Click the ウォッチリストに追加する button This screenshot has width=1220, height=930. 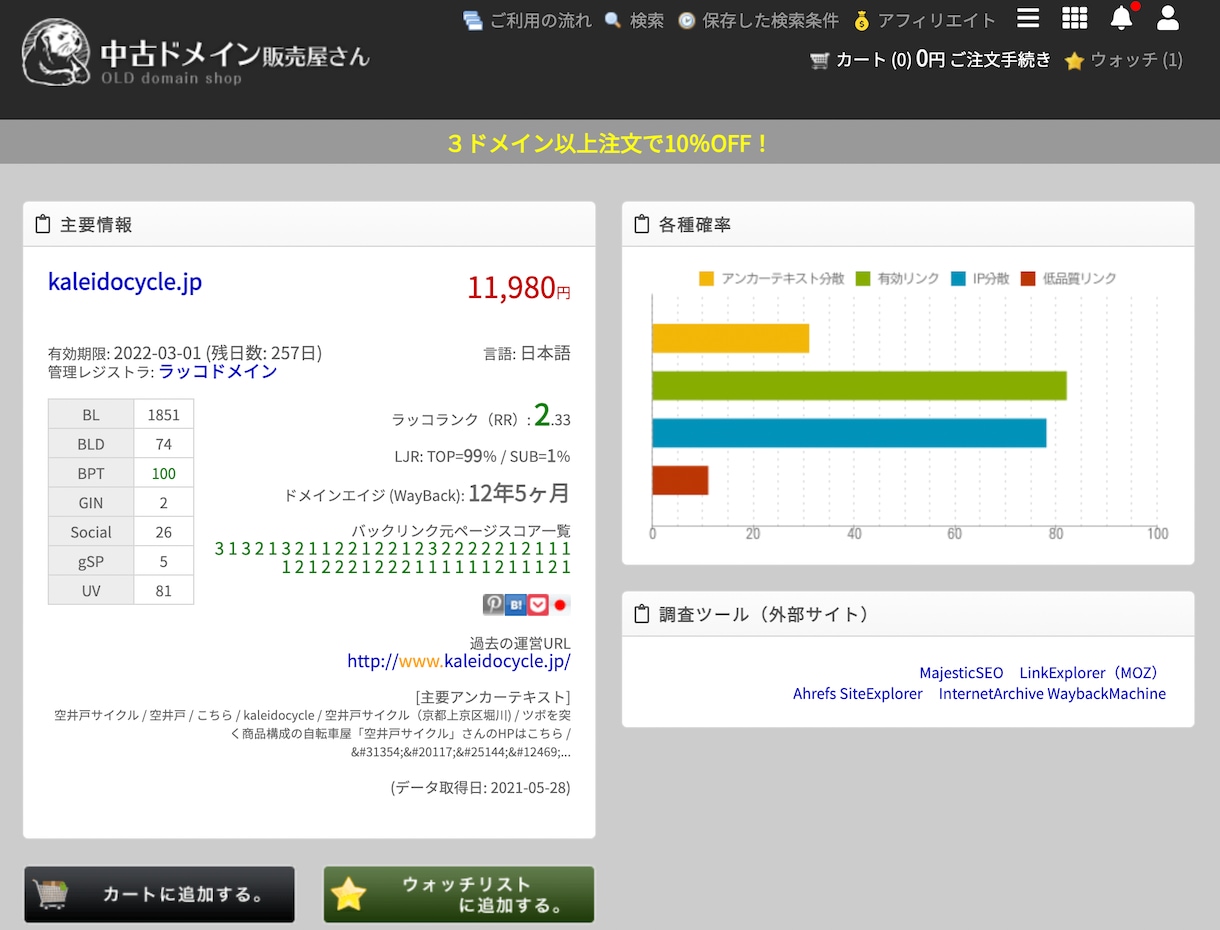(x=459, y=894)
